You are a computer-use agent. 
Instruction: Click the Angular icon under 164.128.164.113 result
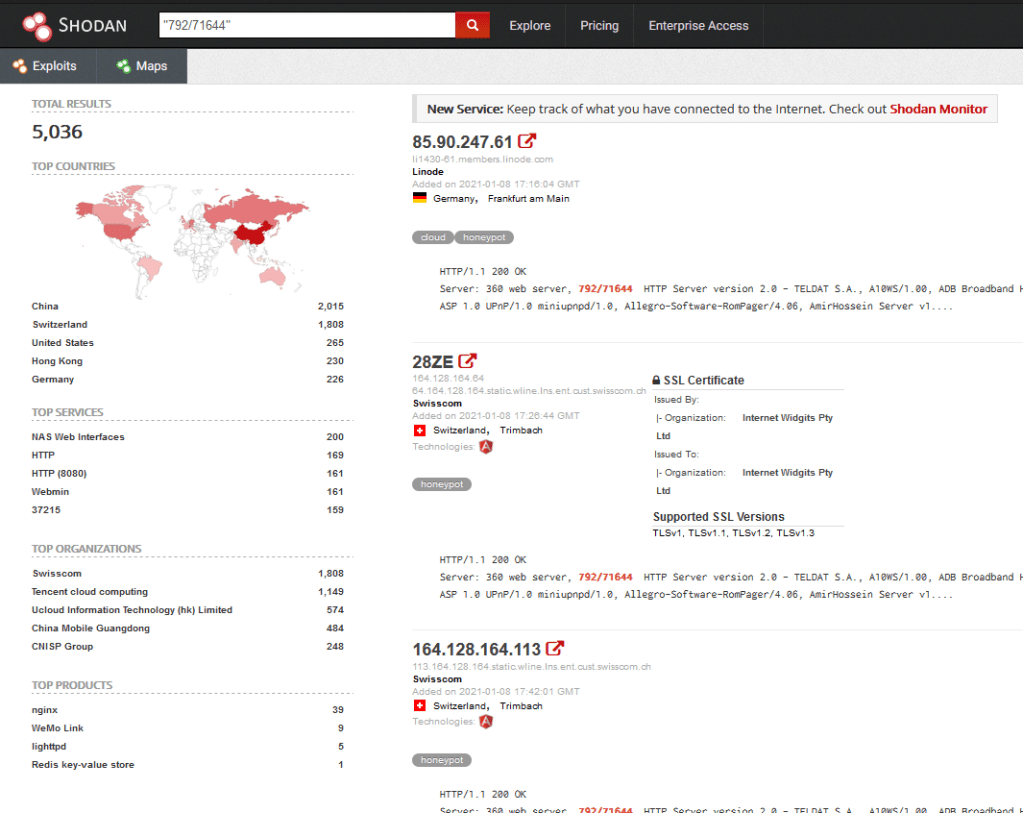486,721
